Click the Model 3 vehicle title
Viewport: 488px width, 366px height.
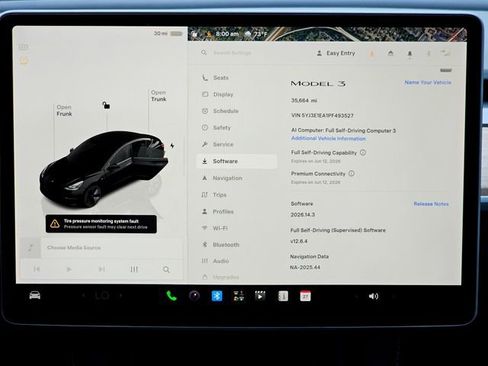click(x=318, y=83)
